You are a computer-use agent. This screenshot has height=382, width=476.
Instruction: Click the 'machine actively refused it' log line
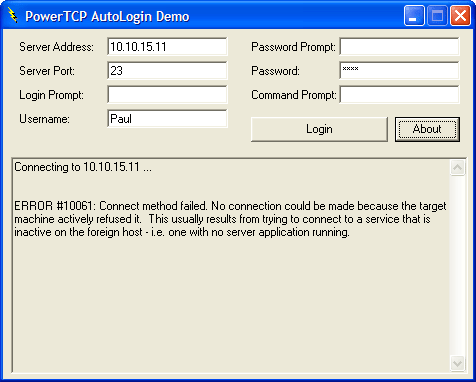coord(222,219)
